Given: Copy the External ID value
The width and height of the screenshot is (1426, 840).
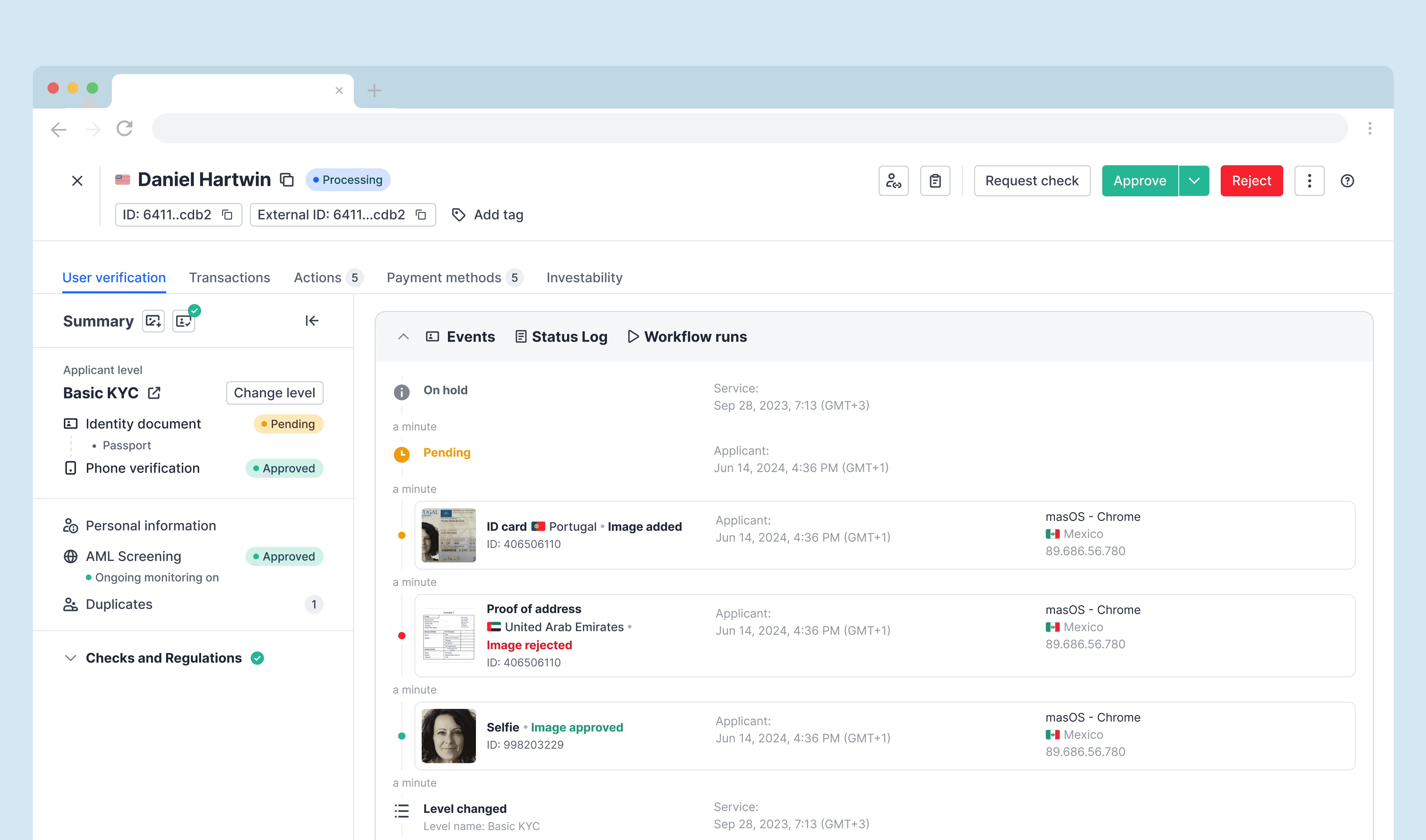Looking at the screenshot, I should click(420, 215).
